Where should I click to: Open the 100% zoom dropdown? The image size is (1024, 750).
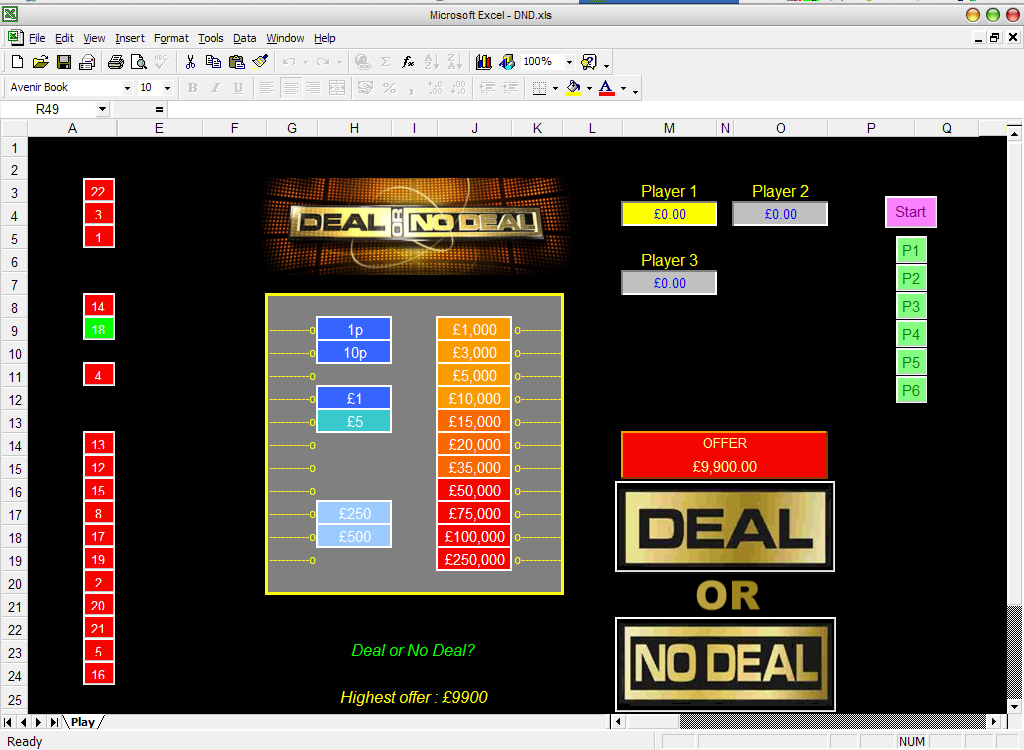click(569, 62)
